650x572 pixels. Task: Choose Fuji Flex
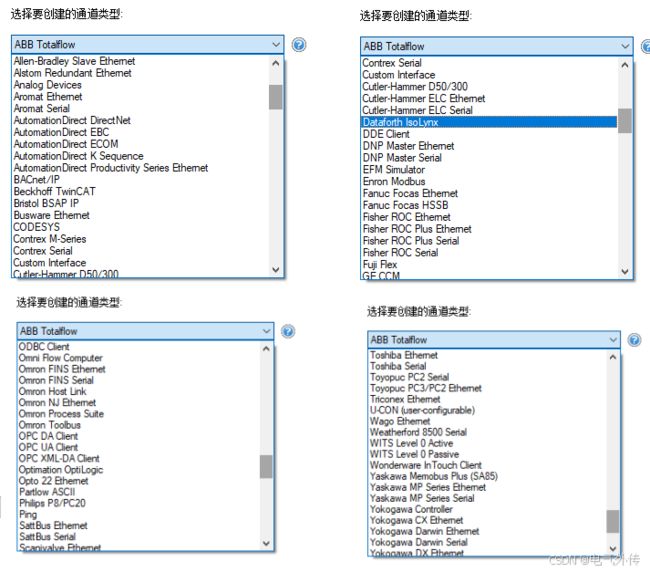coord(380,264)
